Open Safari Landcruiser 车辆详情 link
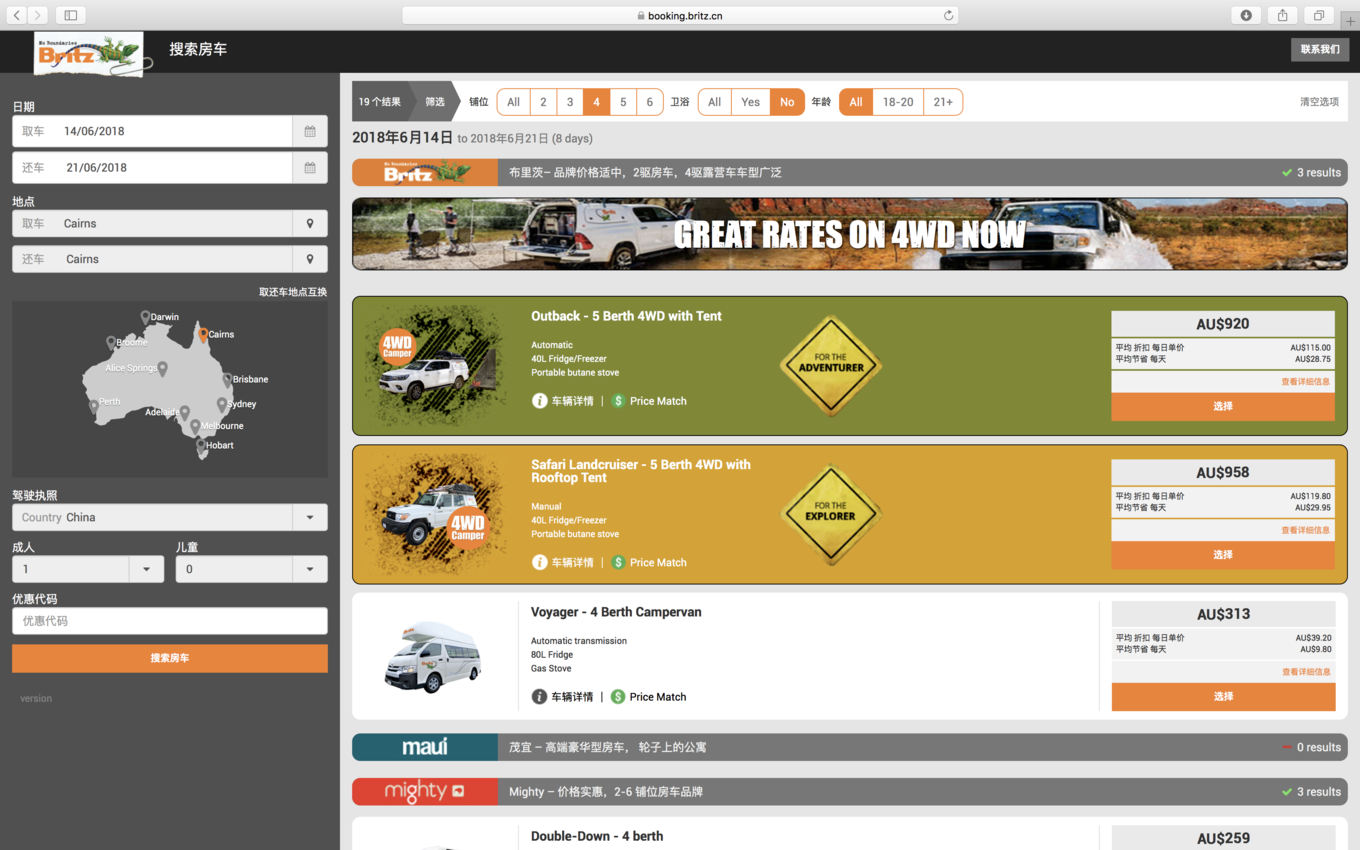 click(572, 563)
